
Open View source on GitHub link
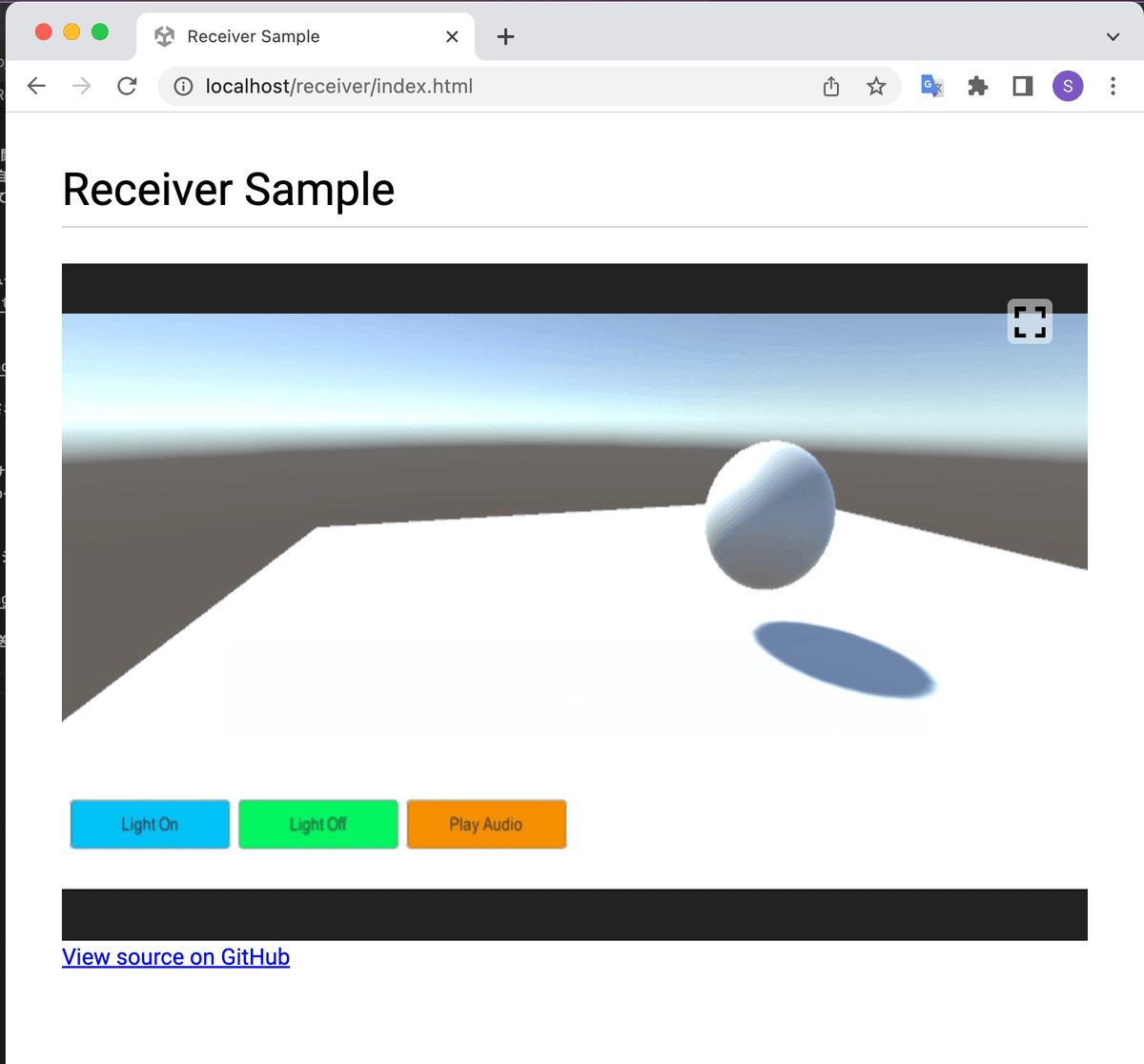click(x=175, y=957)
